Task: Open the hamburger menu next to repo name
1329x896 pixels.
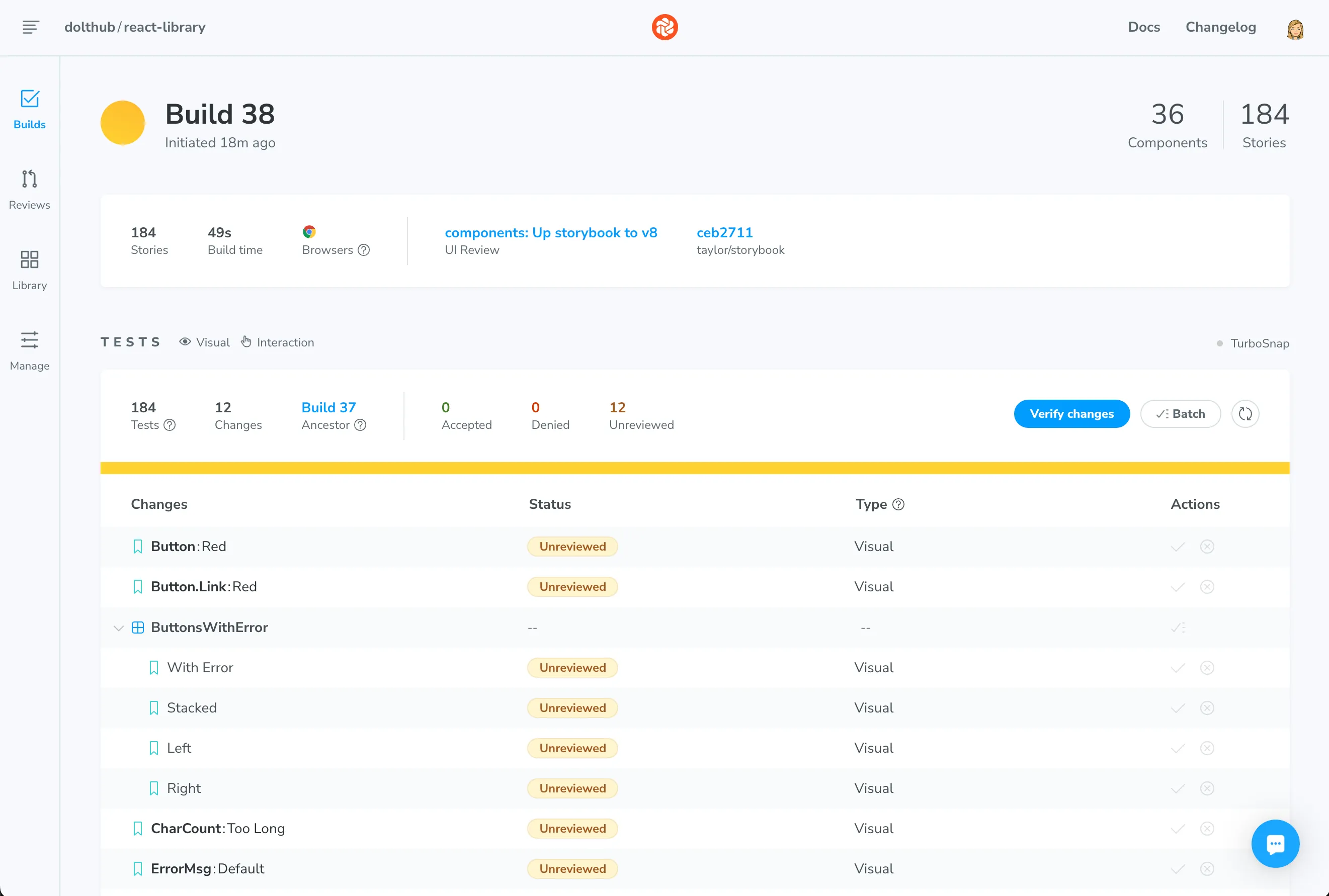Action: 30,27
